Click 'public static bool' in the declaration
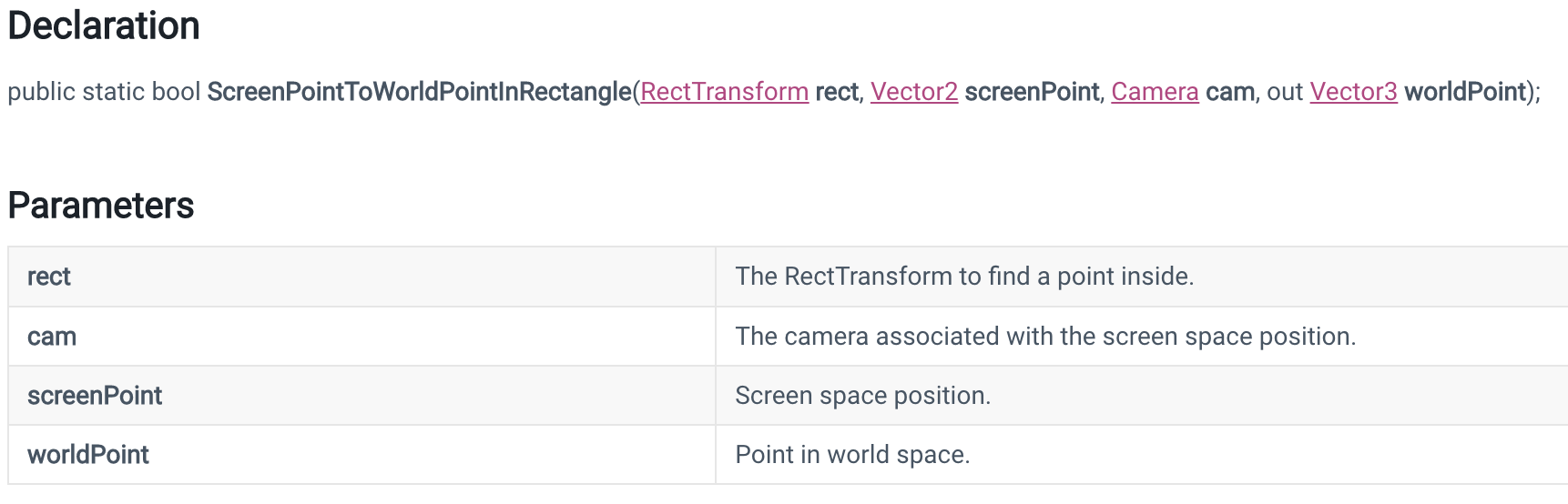 tap(104, 92)
